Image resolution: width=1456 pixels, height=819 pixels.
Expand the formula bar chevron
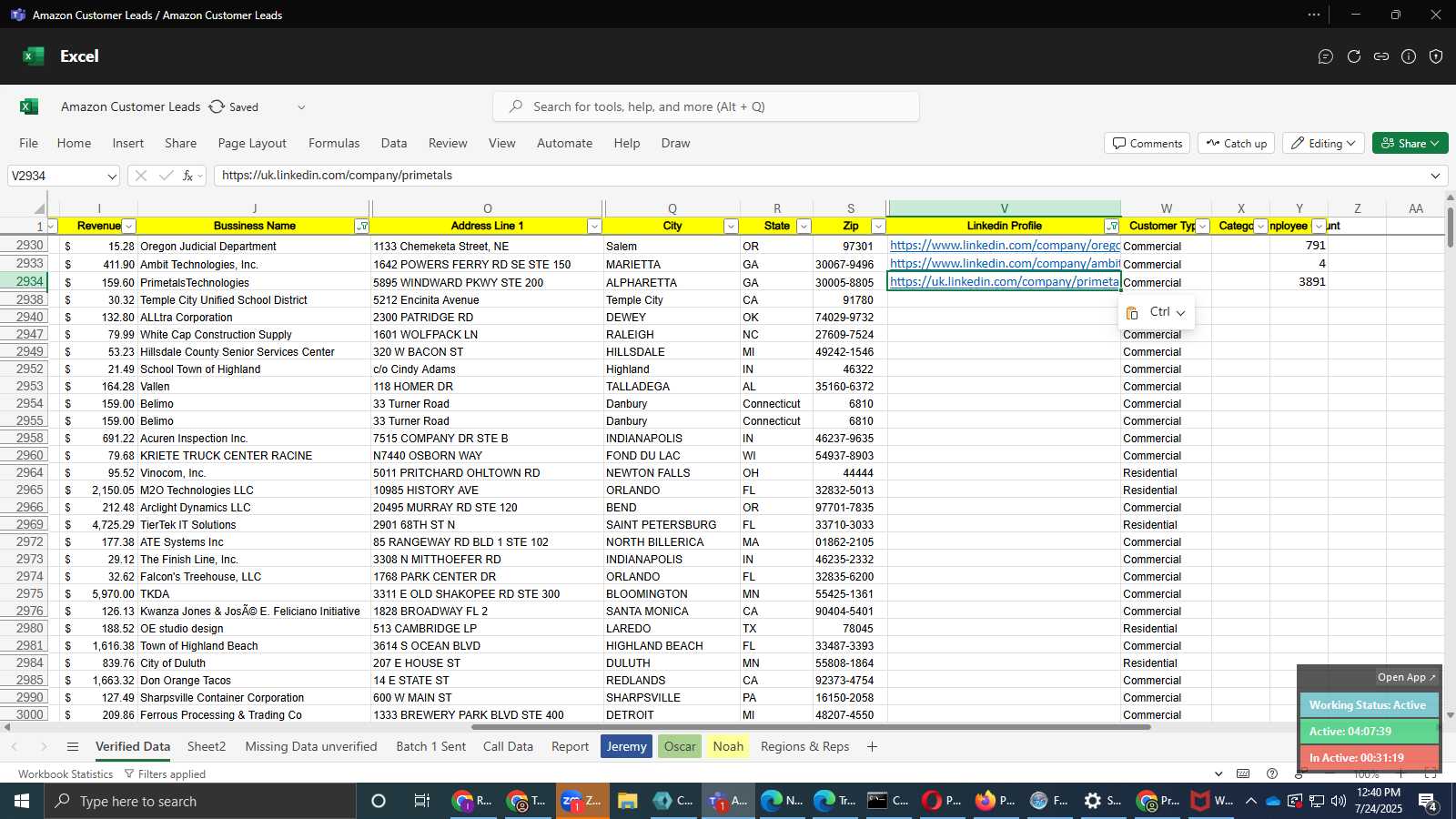(x=1436, y=176)
